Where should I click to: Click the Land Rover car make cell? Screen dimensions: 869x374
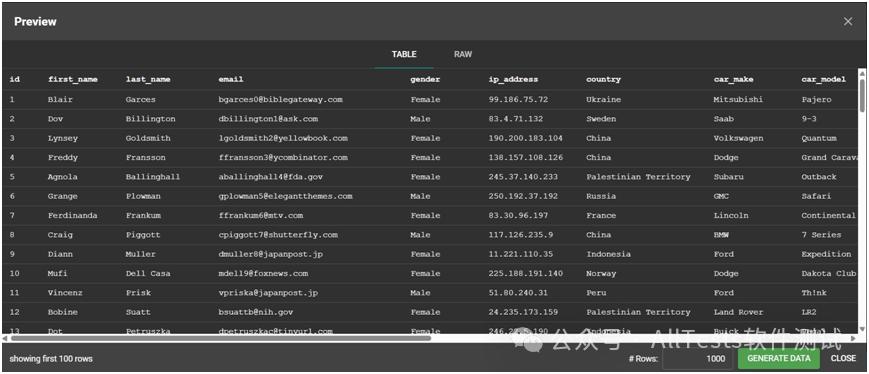738,312
